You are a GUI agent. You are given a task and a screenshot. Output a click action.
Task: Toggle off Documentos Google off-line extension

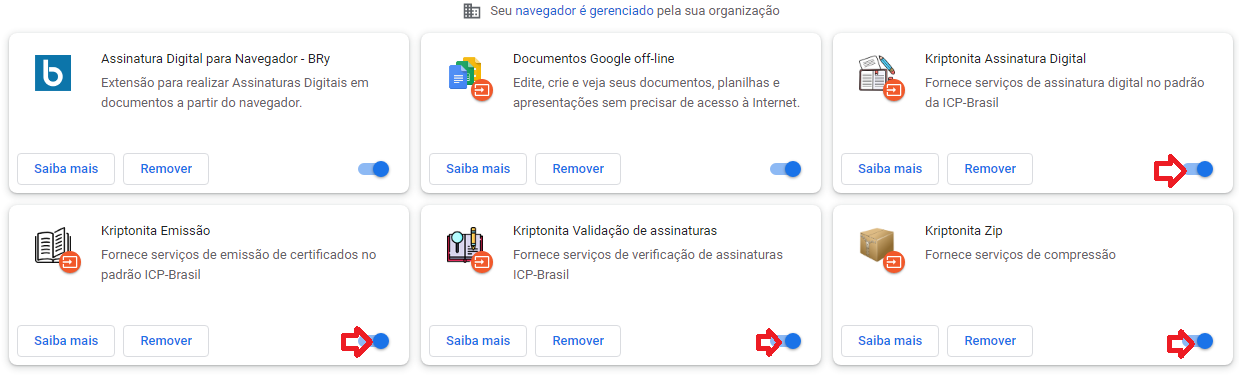click(x=786, y=169)
